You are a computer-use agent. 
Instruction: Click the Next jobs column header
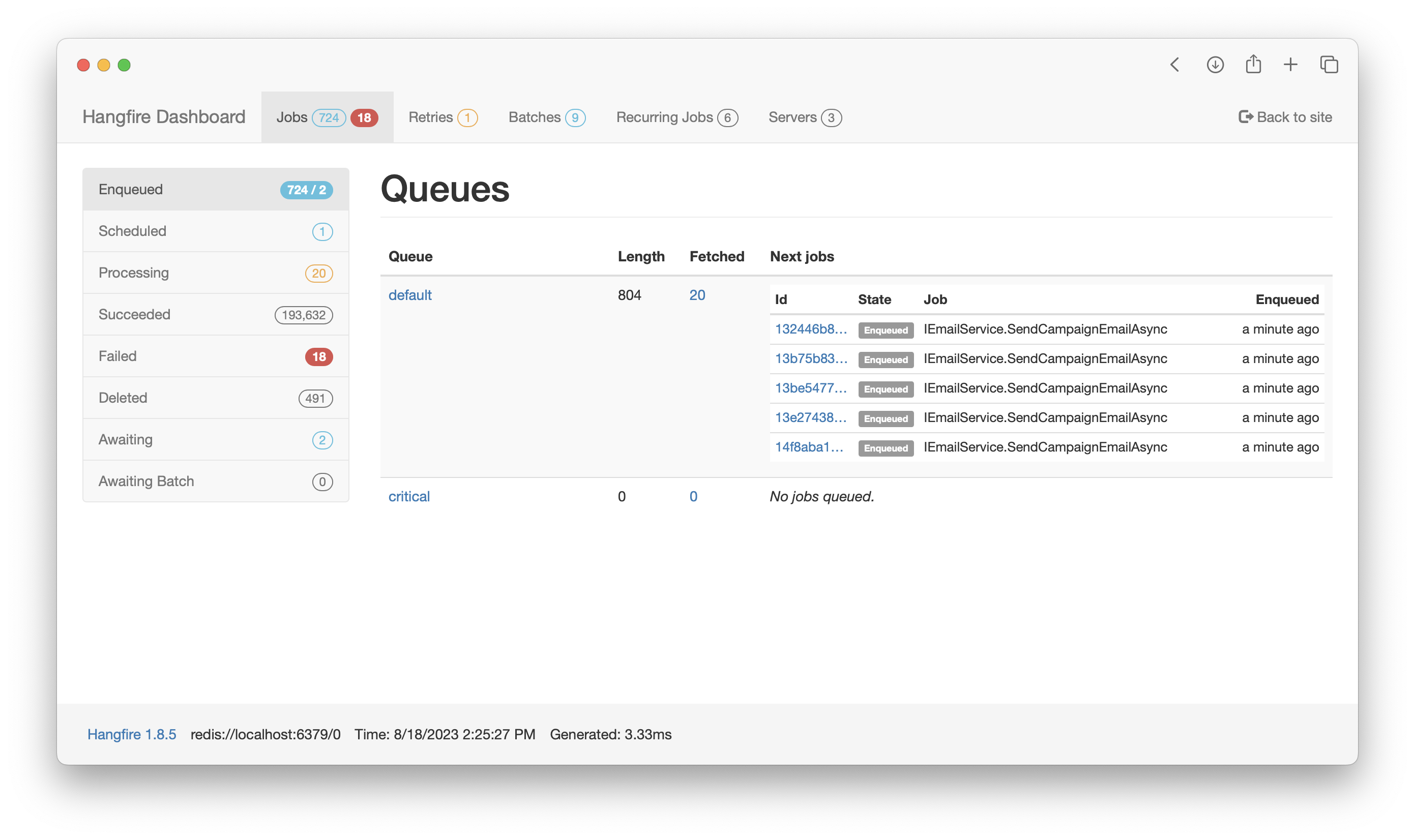click(x=802, y=256)
